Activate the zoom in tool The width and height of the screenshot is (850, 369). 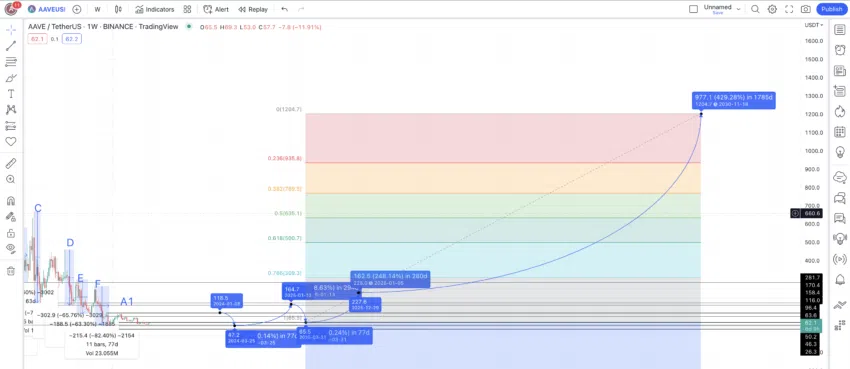(x=11, y=179)
